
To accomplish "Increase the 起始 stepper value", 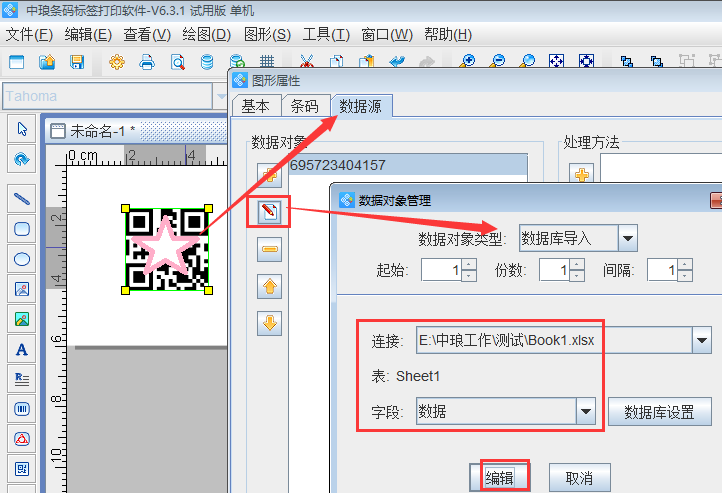I will (x=469, y=264).
